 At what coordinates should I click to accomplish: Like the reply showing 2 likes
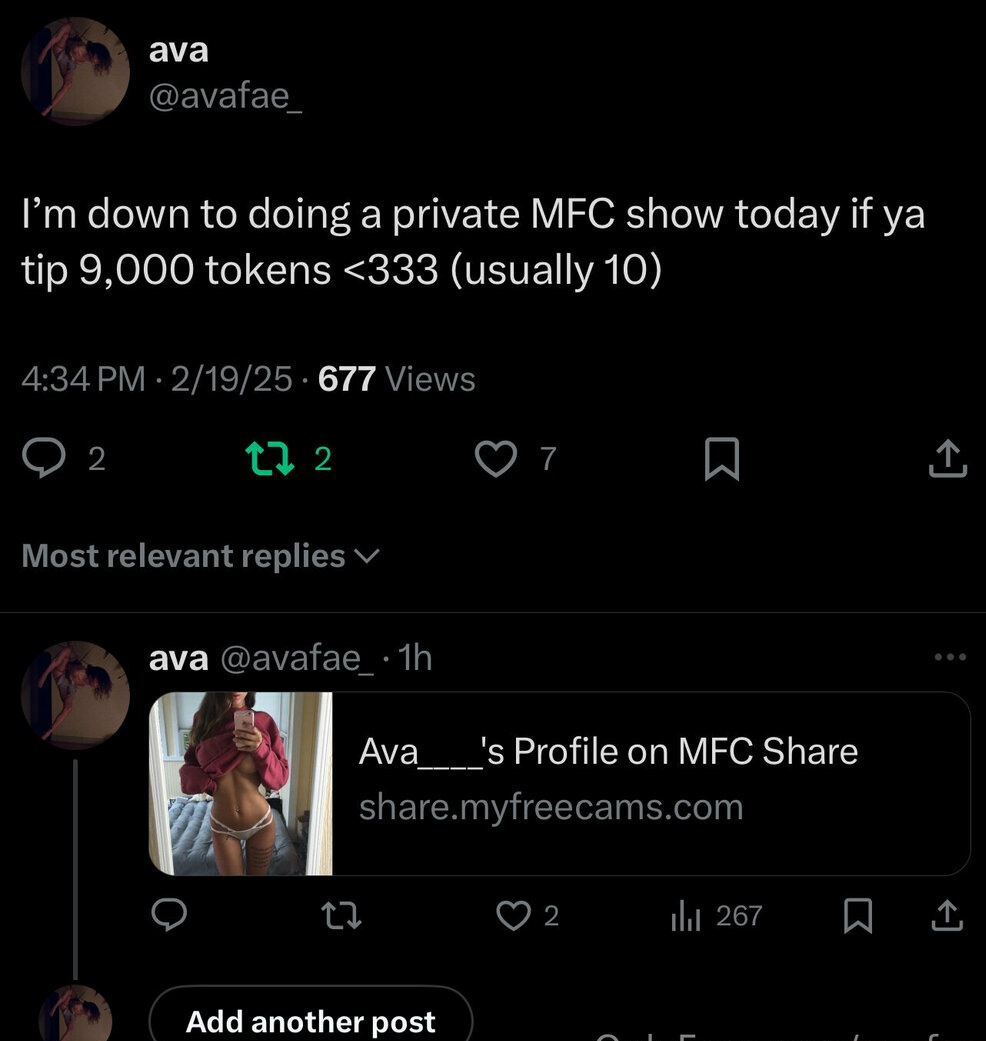tap(515, 916)
